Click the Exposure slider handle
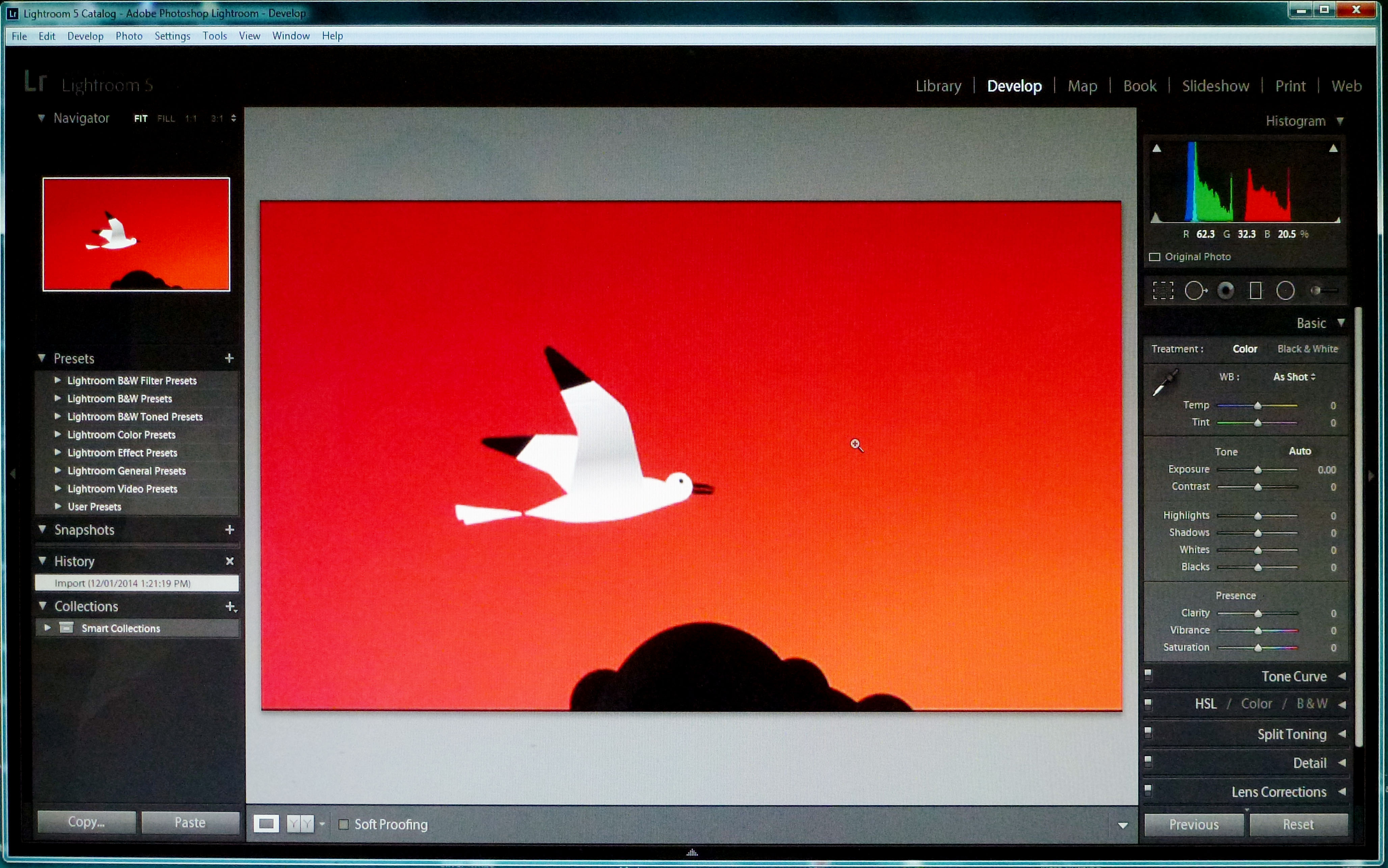This screenshot has height=868, width=1388. click(x=1258, y=469)
